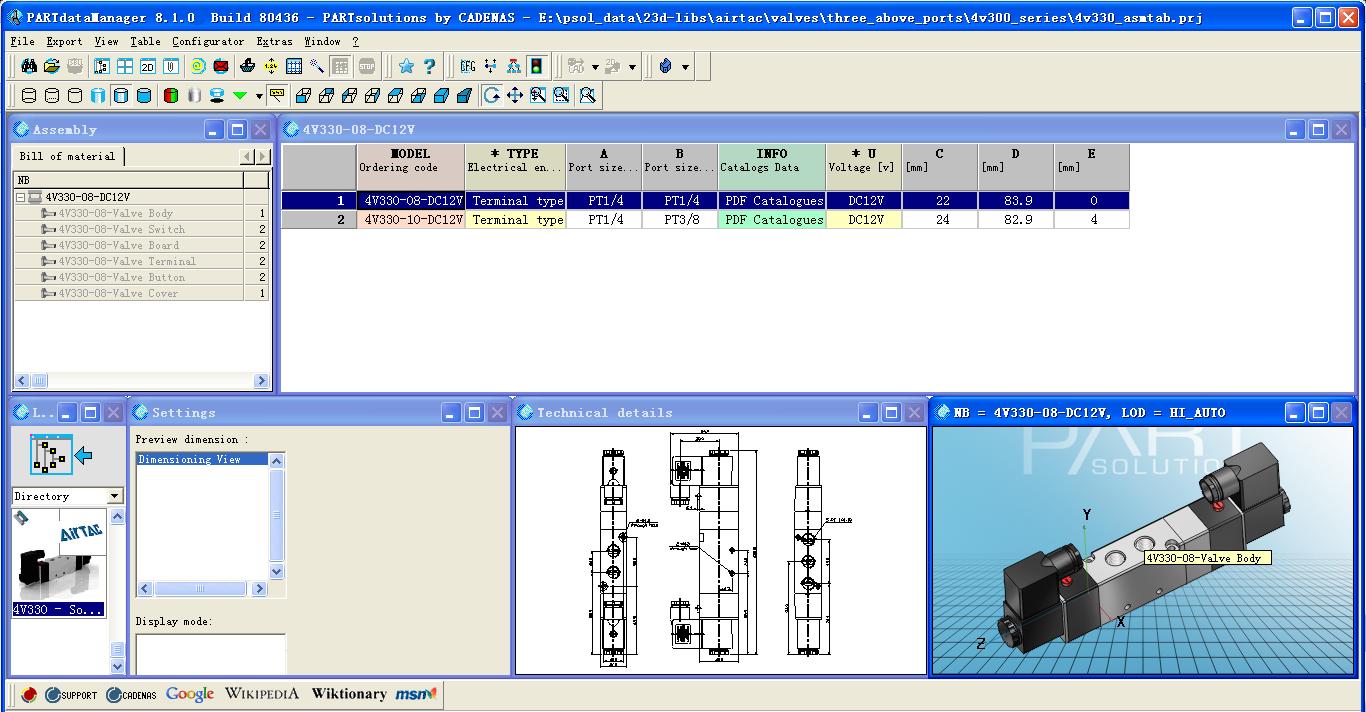Screen dimensions: 1366x712
Task: Select Dimensioning View in preview list
Action: pos(203,459)
